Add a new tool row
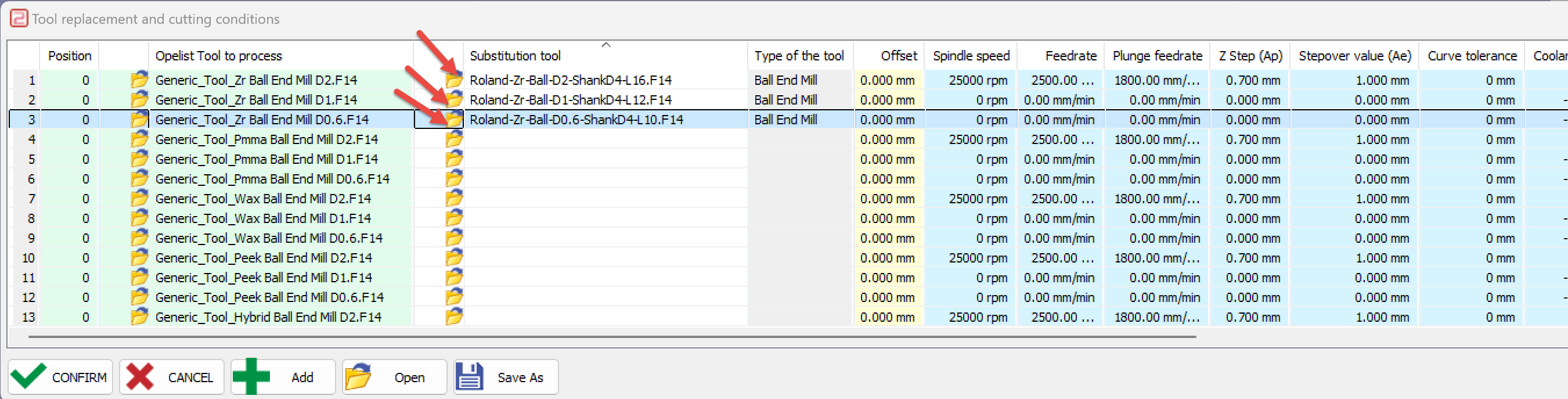The image size is (1568, 399). pyautogui.click(x=283, y=377)
